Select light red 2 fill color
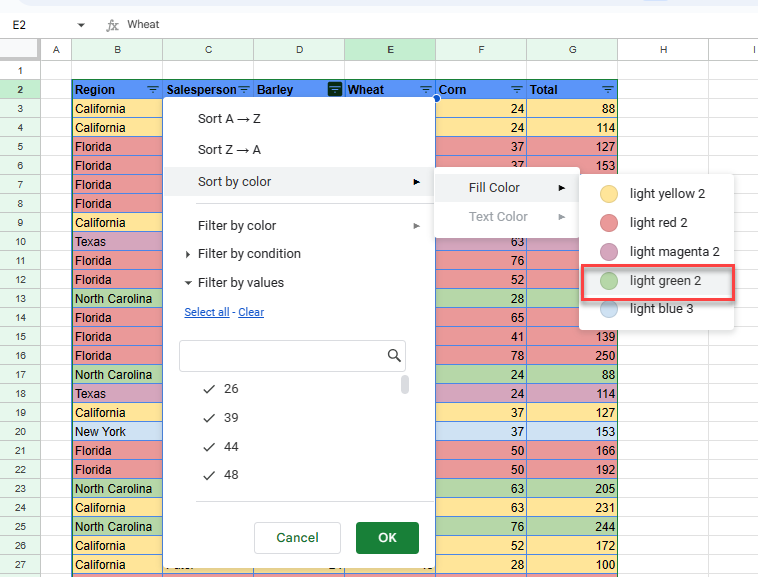758x577 pixels. 656,223
